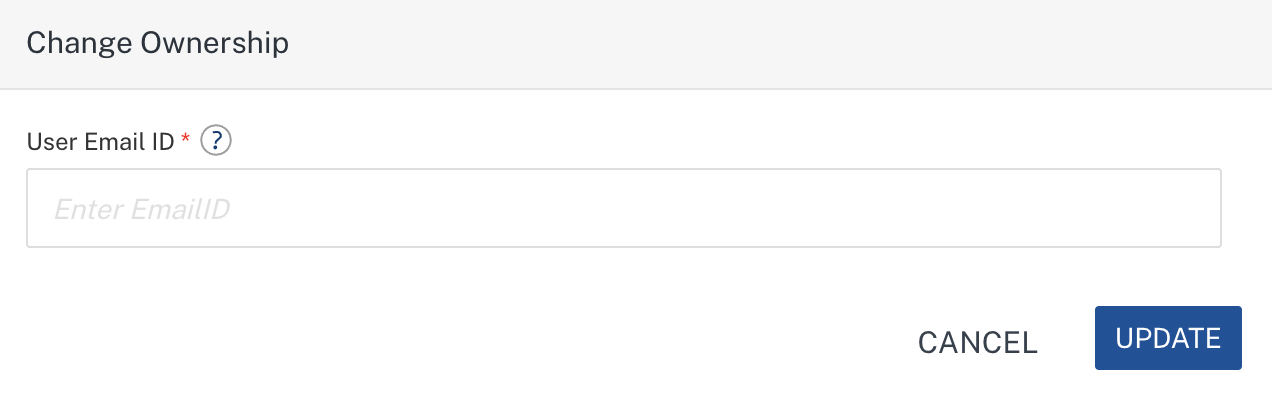
Task: Abort the ownership change with CANCEL
Action: tap(977, 343)
